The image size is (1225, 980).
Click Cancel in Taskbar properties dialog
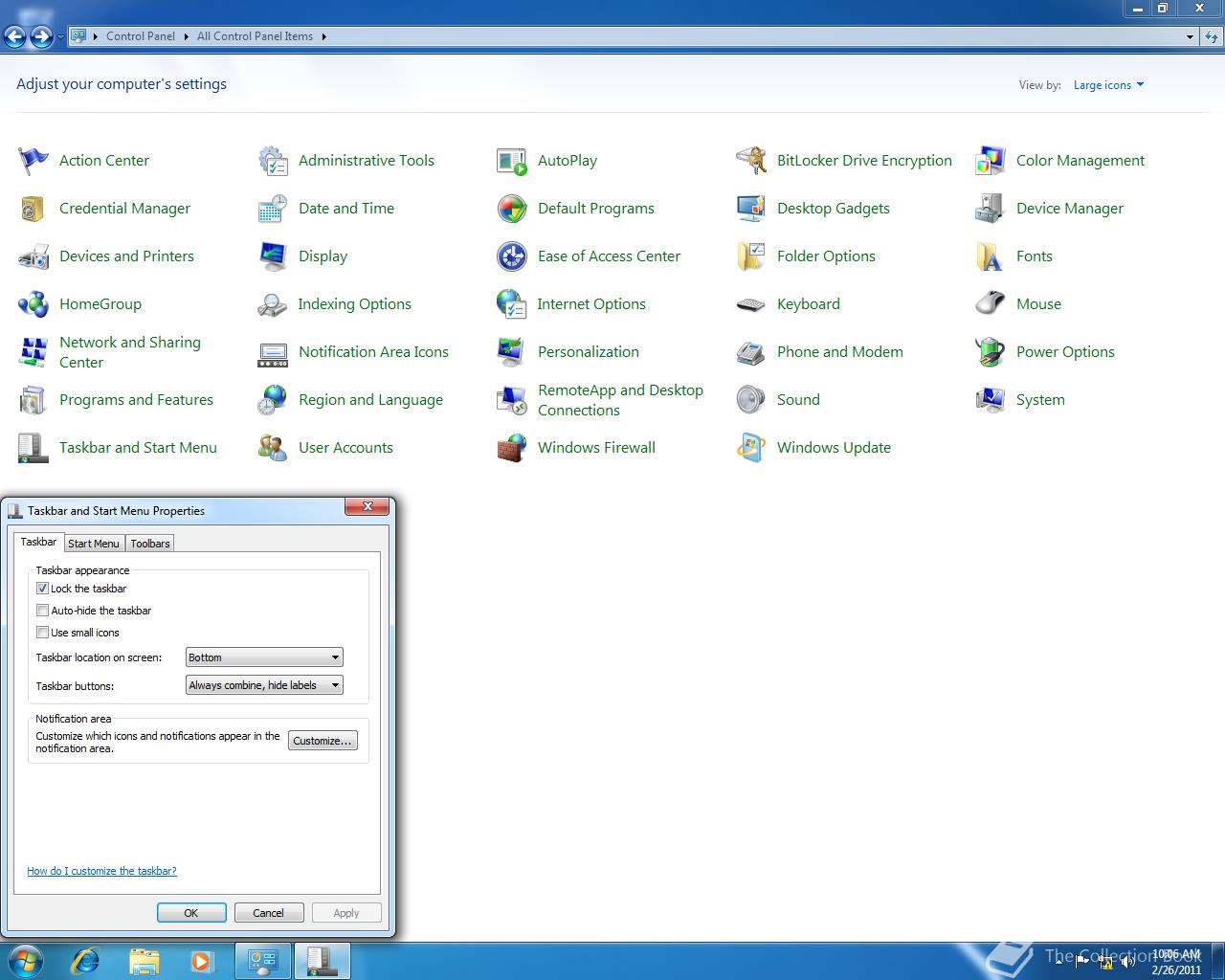point(268,913)
